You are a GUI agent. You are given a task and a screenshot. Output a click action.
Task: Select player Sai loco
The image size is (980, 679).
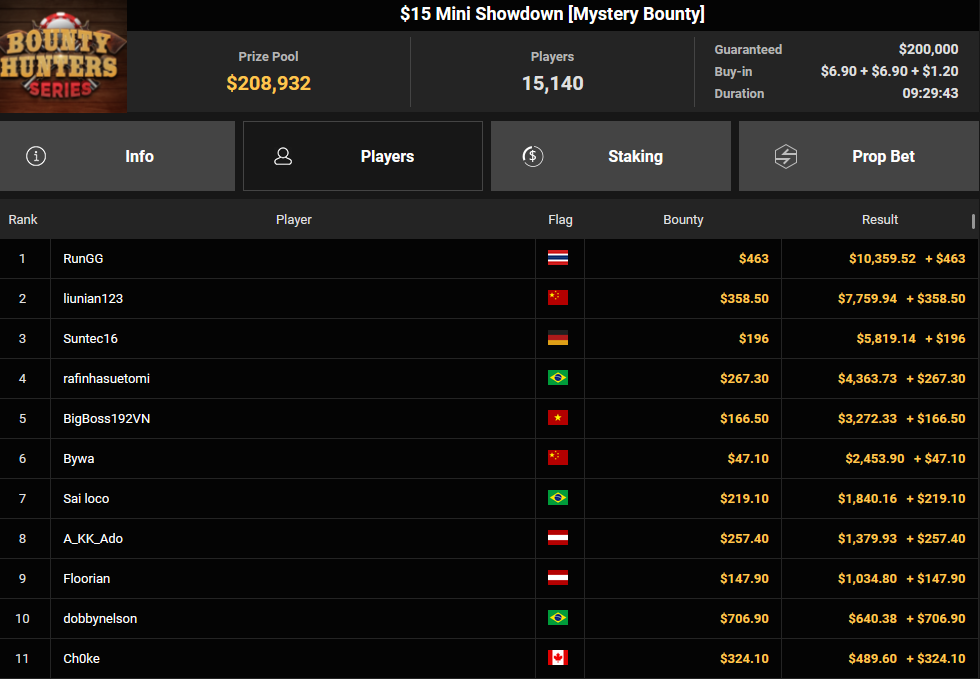click(86, 498)
